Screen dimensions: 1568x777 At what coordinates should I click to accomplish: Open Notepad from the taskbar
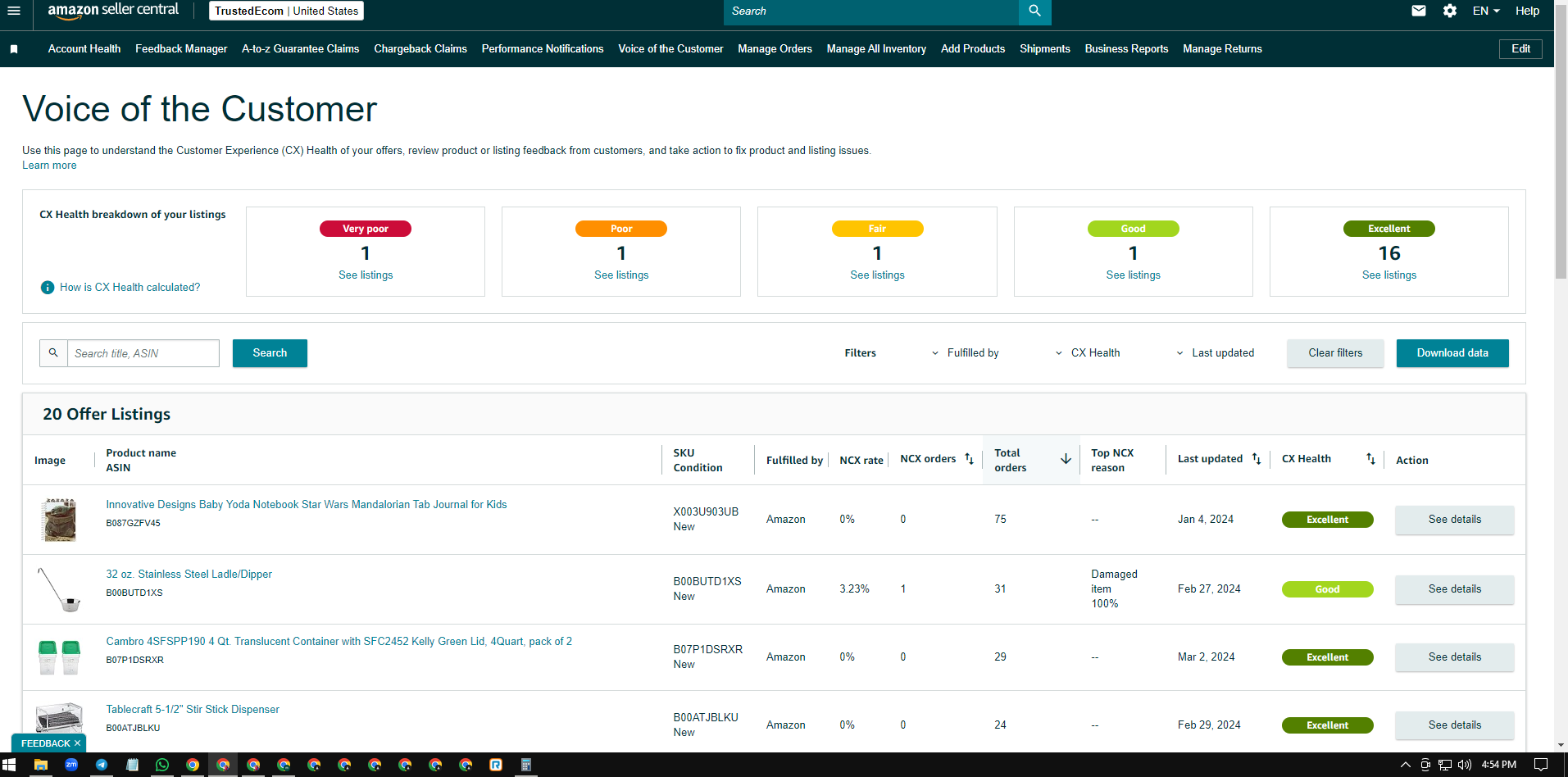tap(132, 765)
